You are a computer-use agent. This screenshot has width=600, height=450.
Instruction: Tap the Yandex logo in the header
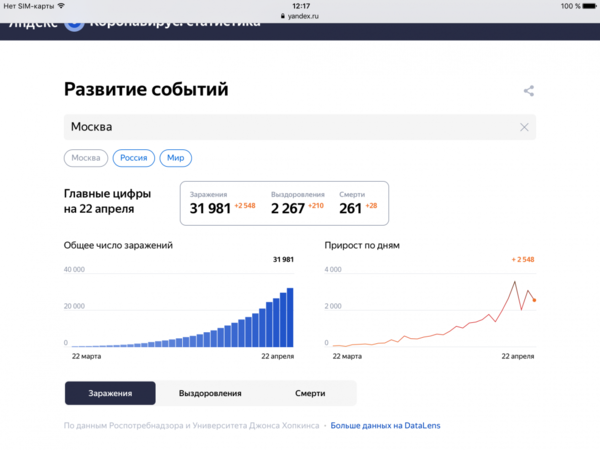click(74, 21)
